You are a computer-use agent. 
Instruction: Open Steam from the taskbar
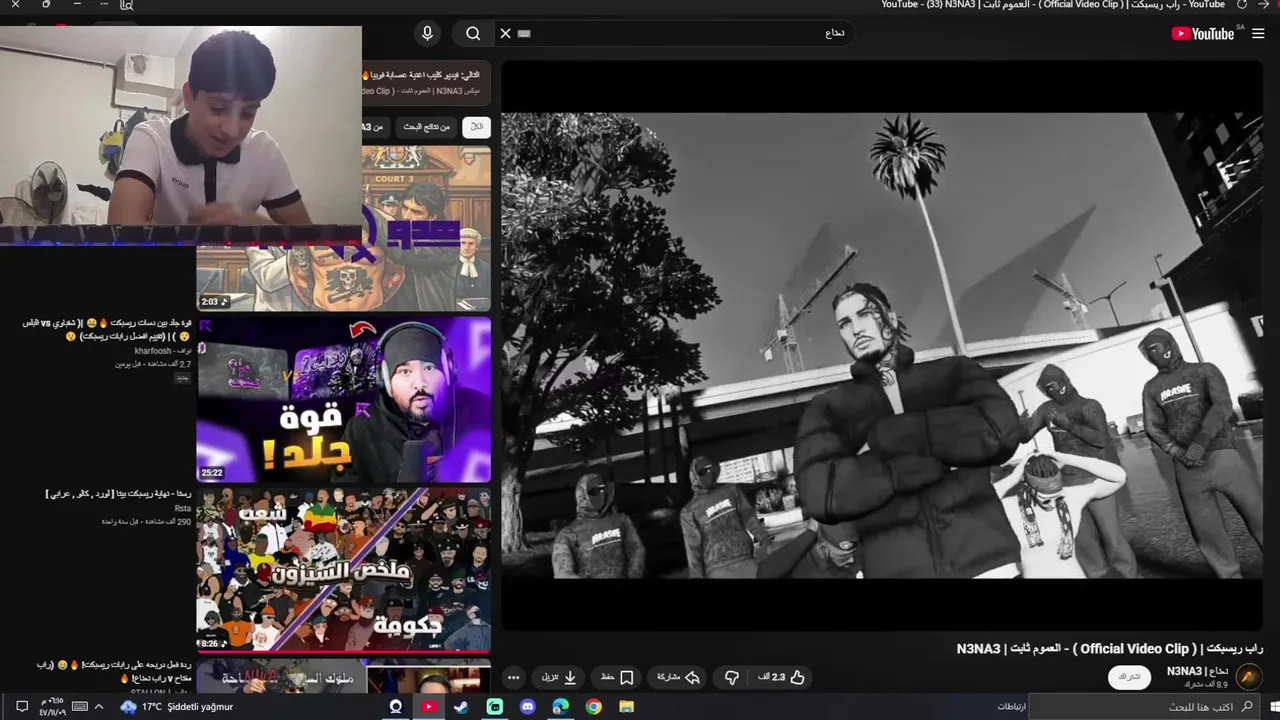click(x=461, y=706)
